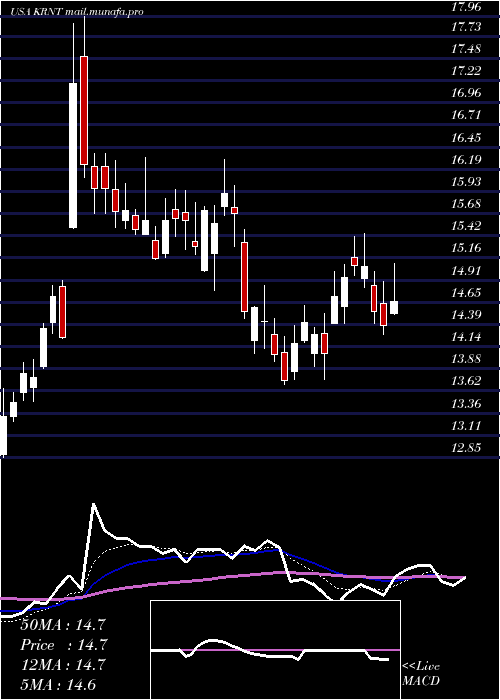Click the '5MA : 14.6' legend entry
Image resolution: width=500 pixels, height=700 pixels.
[58, 684]
